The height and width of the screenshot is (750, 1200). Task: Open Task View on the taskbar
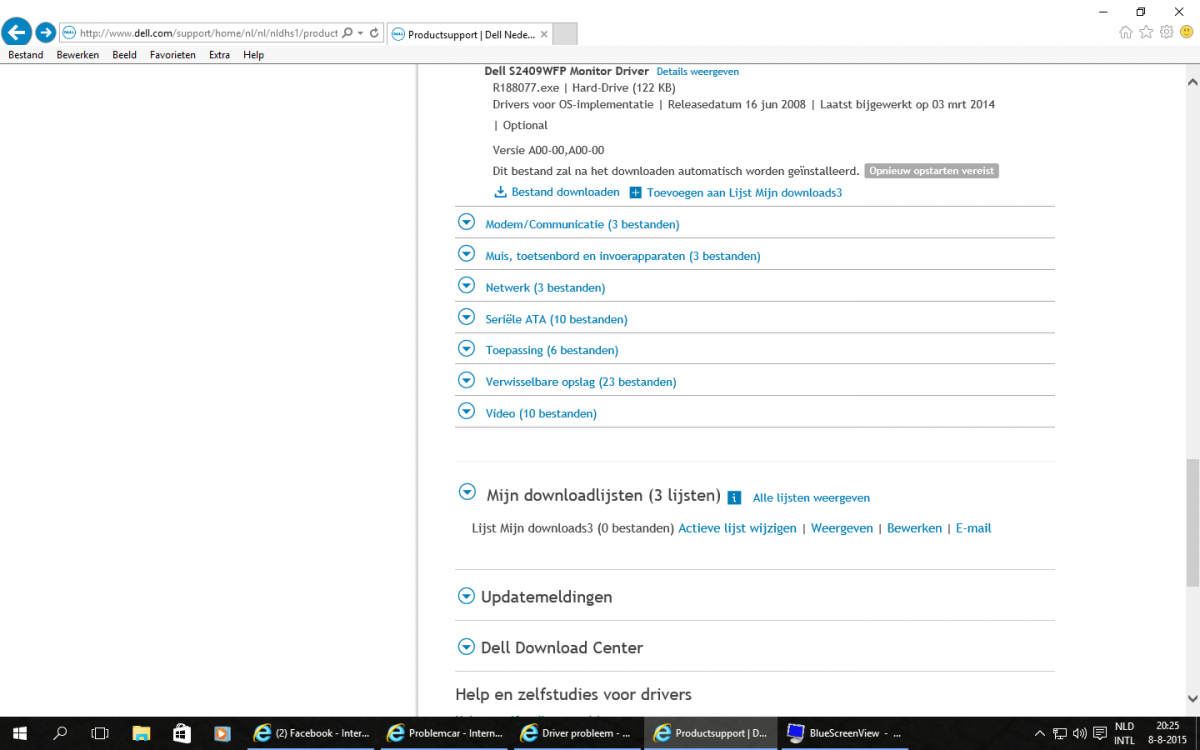pos(100,733)
